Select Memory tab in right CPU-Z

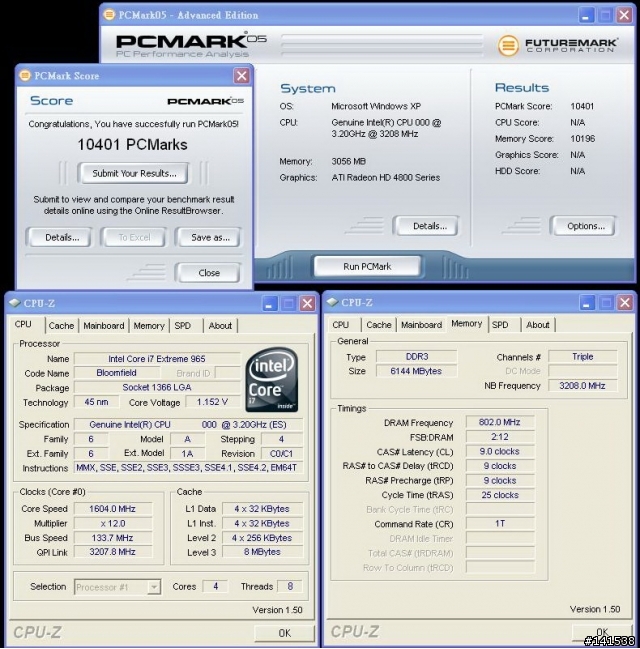pos(467,324)
